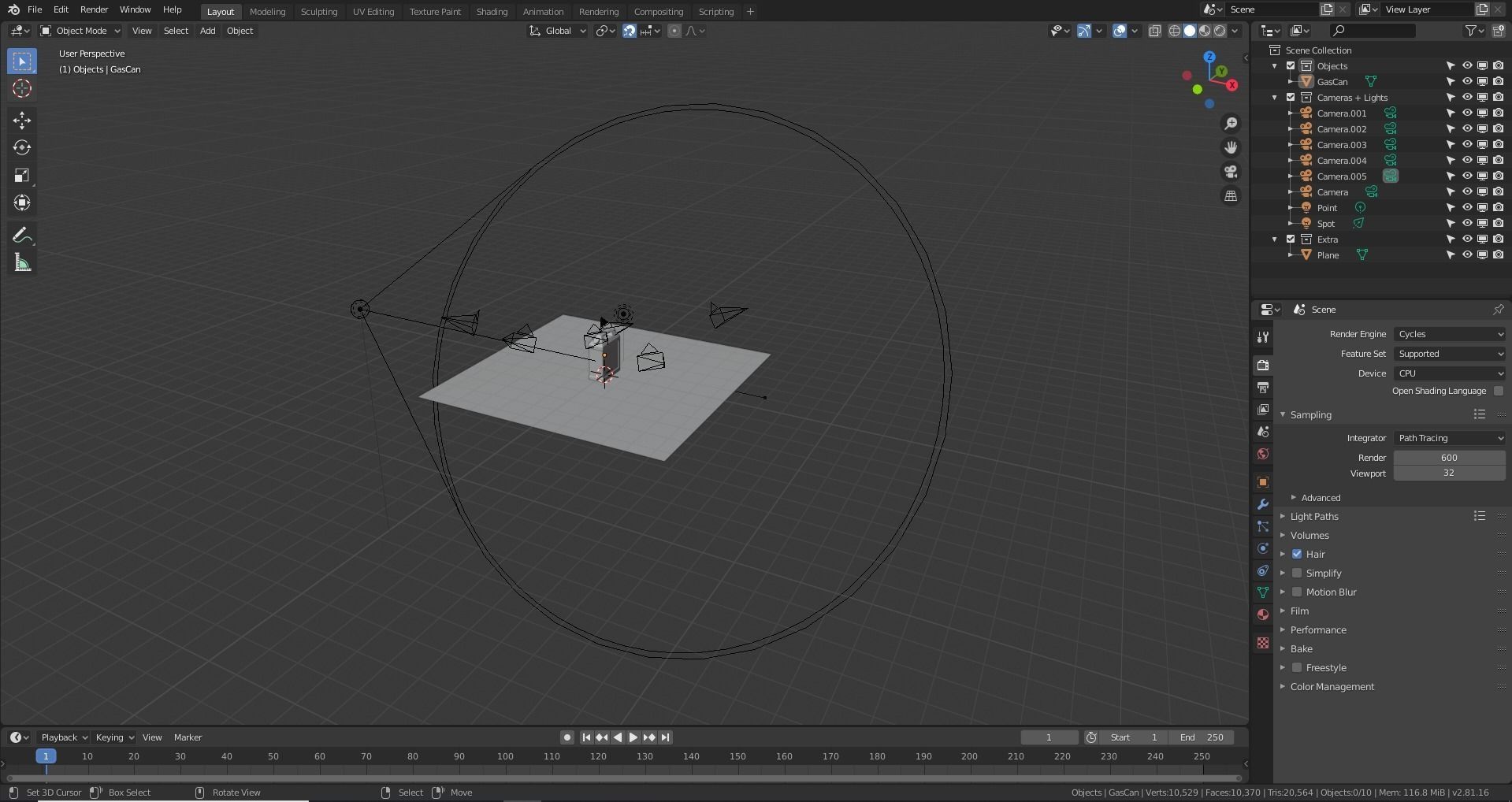Image resolution: width=1512 pixels, height=802 pixels.
Task: Activate the Transform tool
Action: (22, 202)
